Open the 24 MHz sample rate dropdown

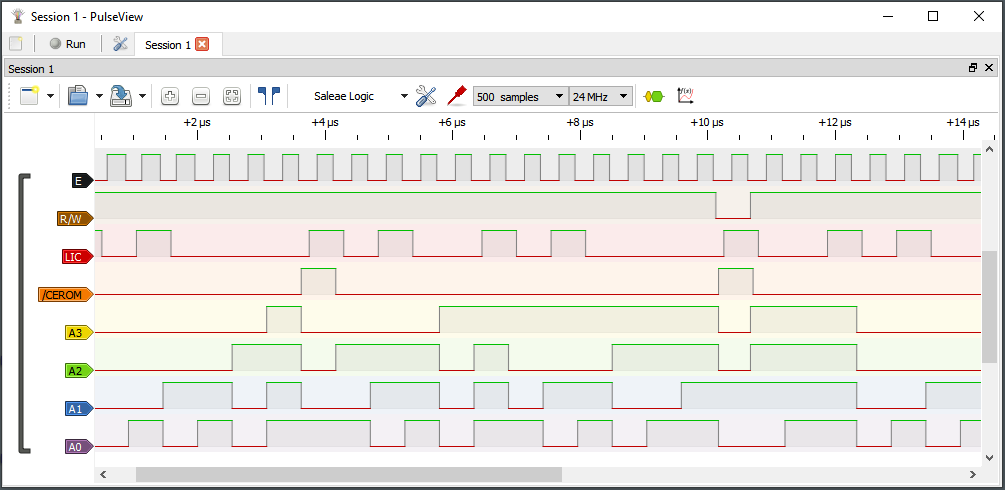pos(600,96)
